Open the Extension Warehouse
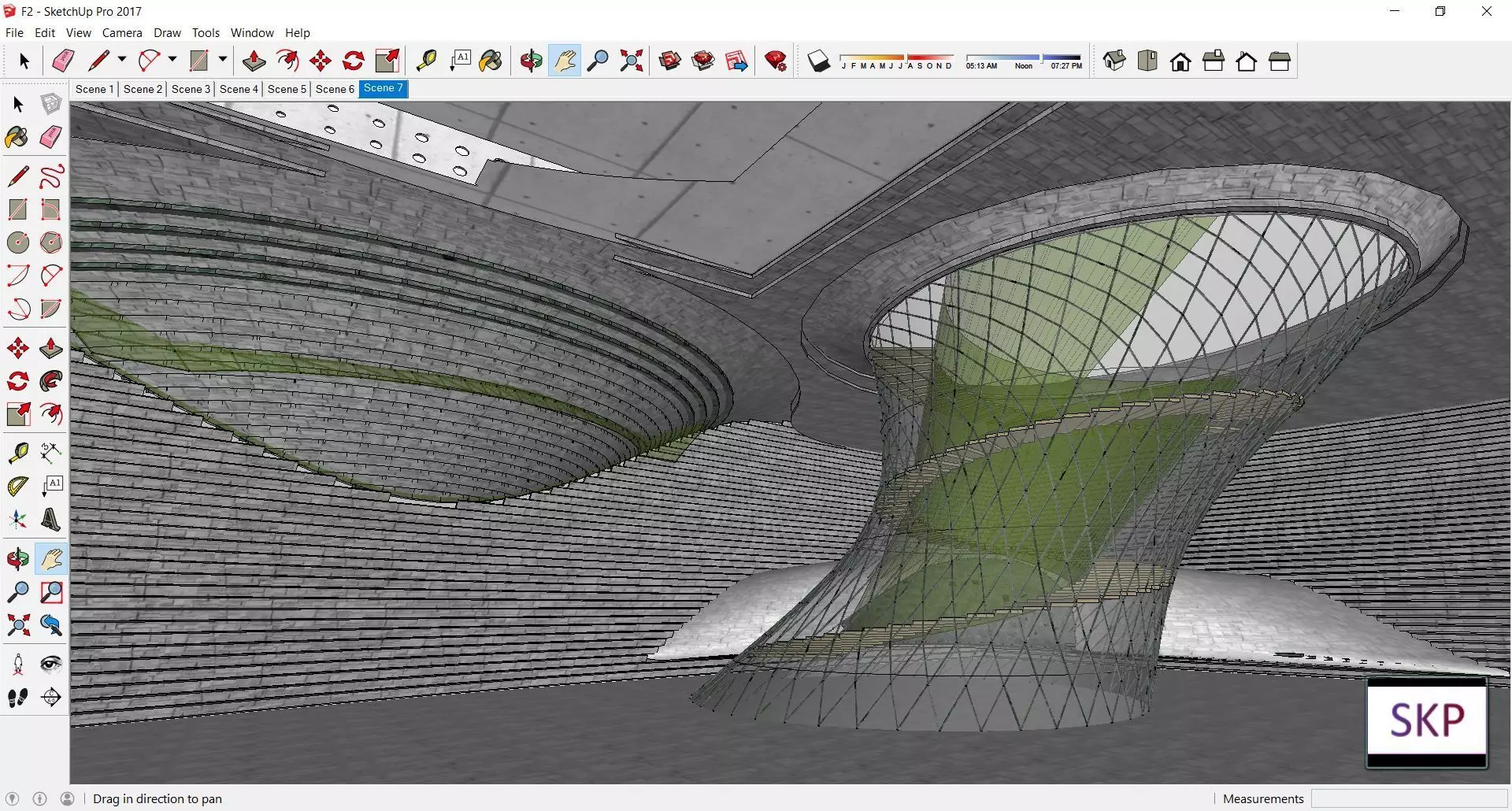Viewport: 1512px width, 811px height. pyautogui.click(x=703, y=61)
